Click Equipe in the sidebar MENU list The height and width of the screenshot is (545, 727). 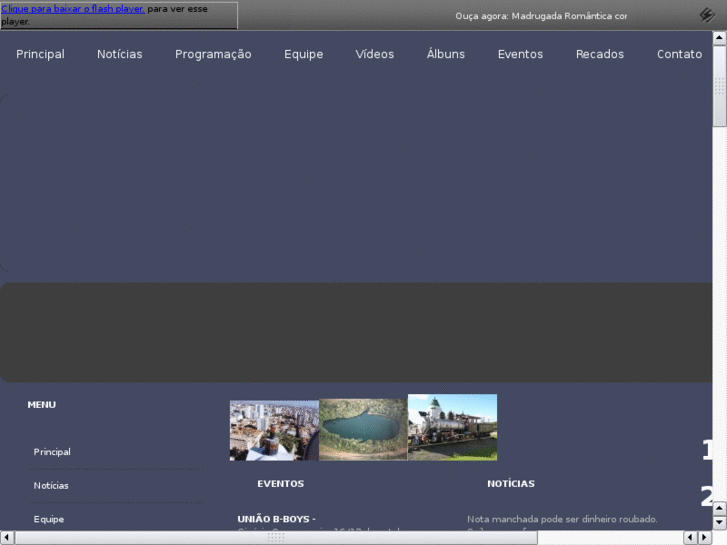(x=49, y=519)
